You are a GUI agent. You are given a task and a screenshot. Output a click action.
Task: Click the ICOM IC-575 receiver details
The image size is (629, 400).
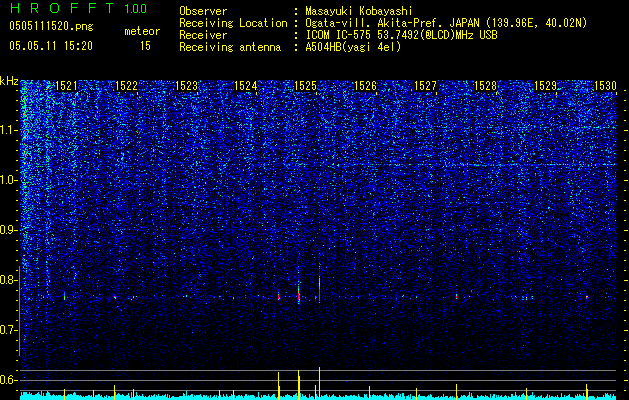pos(401,35)
